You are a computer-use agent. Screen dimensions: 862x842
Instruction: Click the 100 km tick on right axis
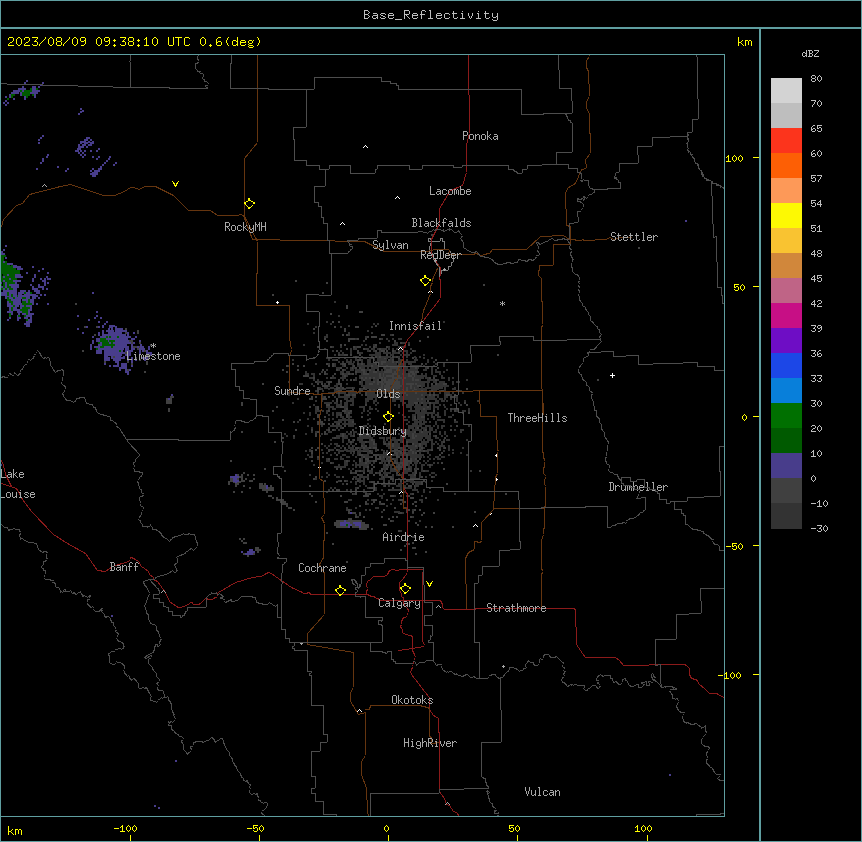click(734, 158)
